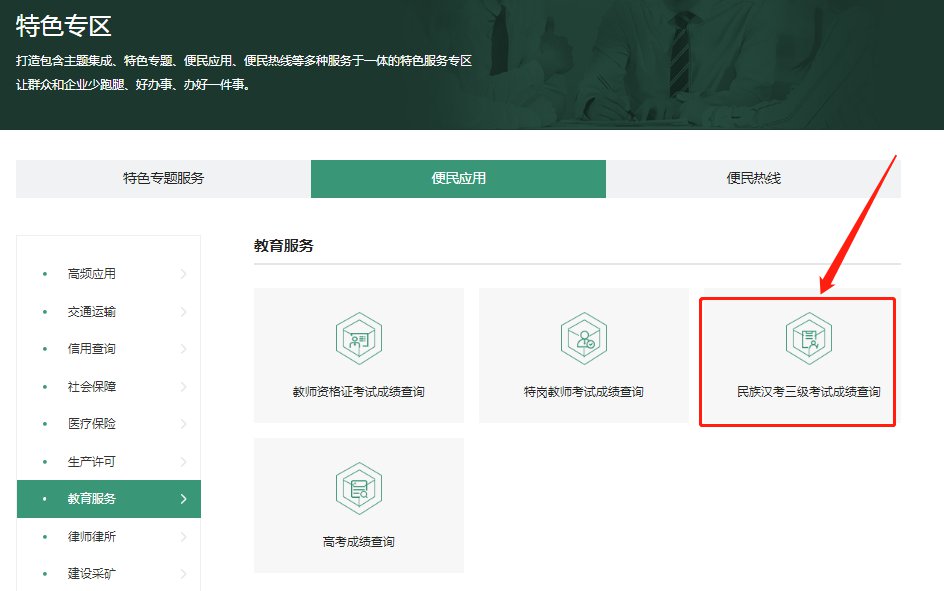Open the 医疗保险 sidebar category
944x591 pixels.
(92, 424)
